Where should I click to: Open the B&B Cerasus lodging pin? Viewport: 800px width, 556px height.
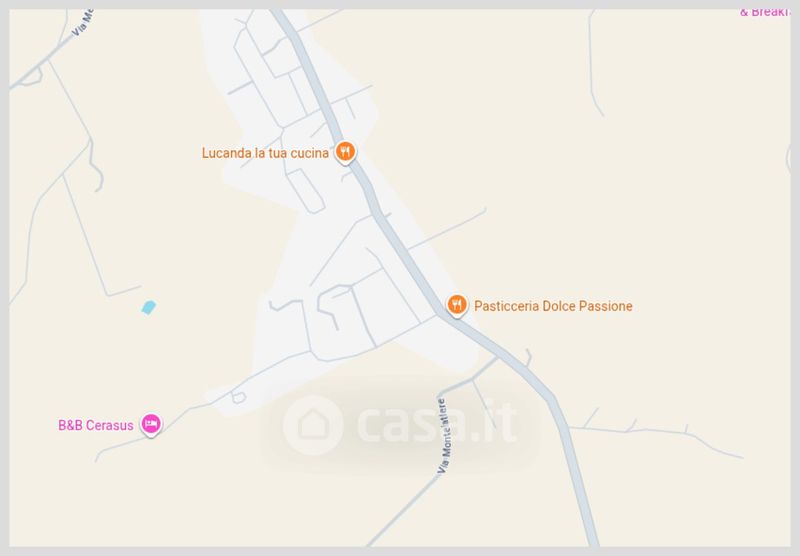point(151,424)
